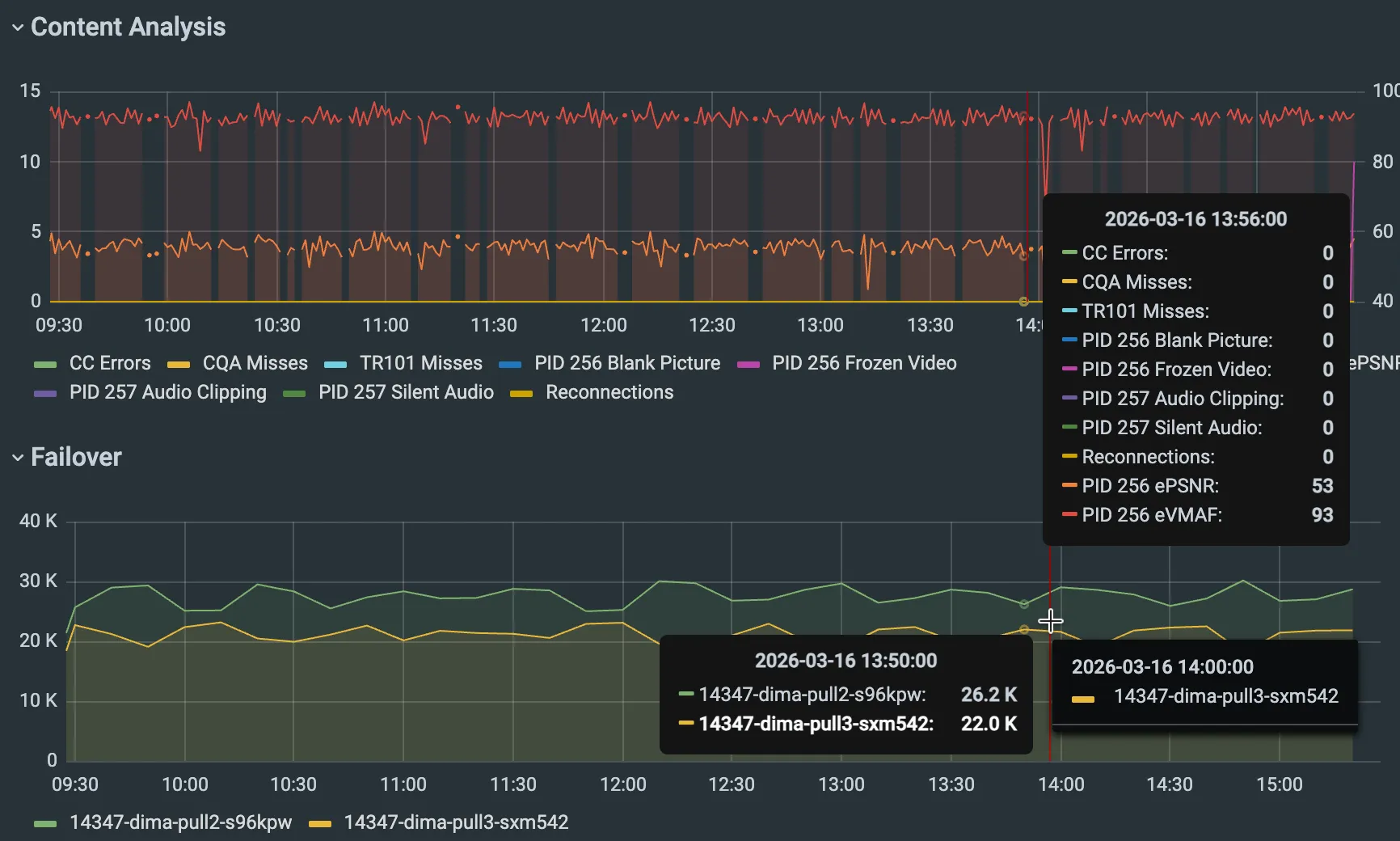
Task: Click the Content Analysis row title
Action: [x=129, y=27]
